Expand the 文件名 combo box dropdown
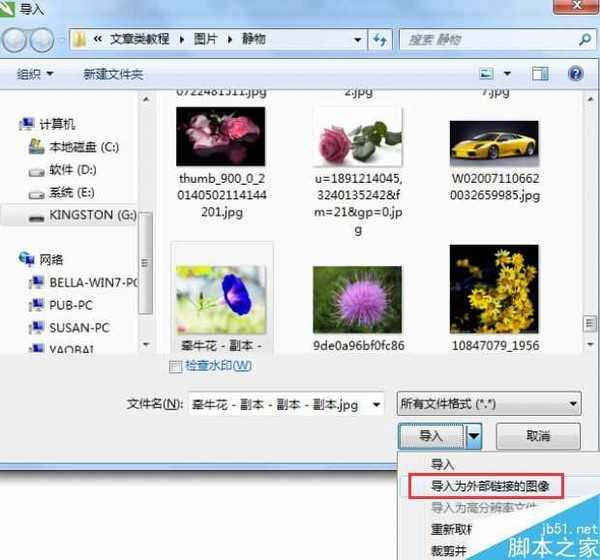The height and width of the screenshot is (560, 600). [x=376, y=404]
